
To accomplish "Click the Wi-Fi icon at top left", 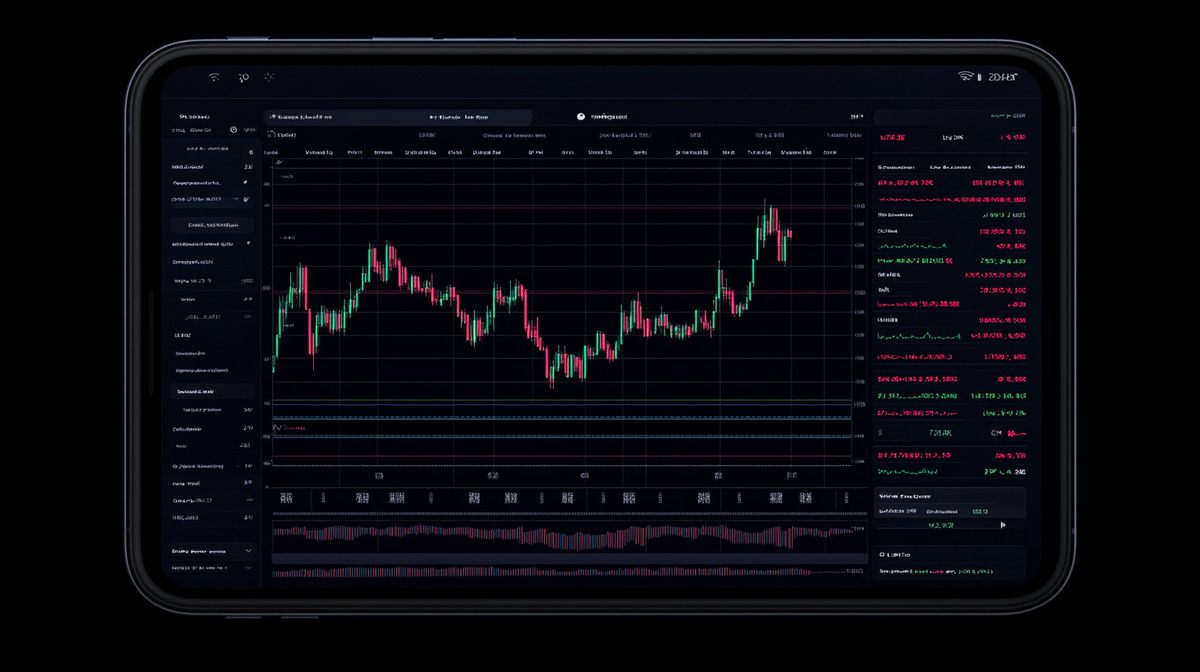I will click(x=214, y=77).
